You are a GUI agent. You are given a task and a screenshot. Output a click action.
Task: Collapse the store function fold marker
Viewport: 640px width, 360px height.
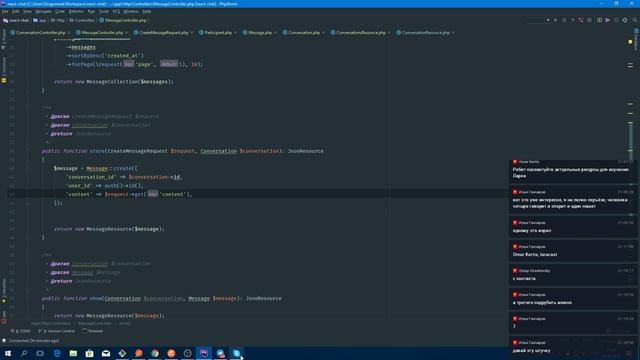(x=27, y=151)
